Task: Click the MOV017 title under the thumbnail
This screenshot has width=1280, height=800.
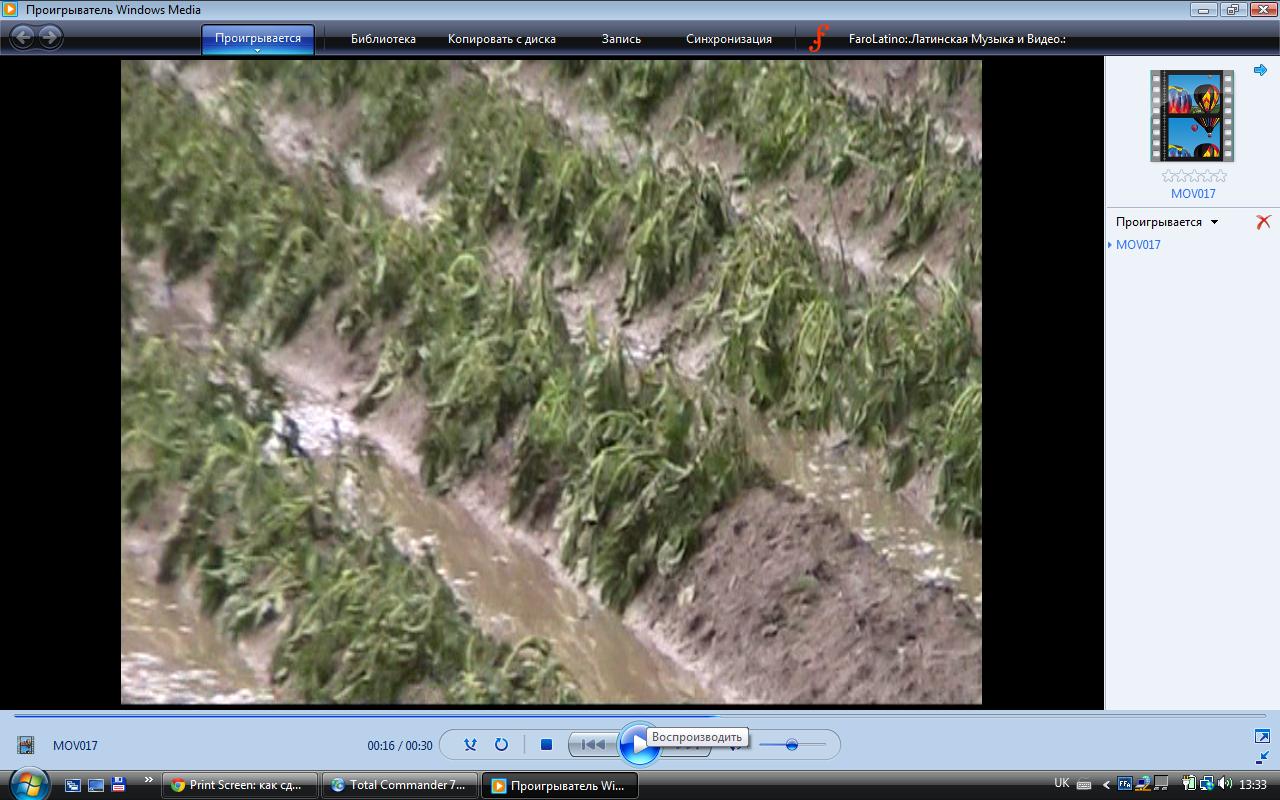Action: tap(1193, 194)
